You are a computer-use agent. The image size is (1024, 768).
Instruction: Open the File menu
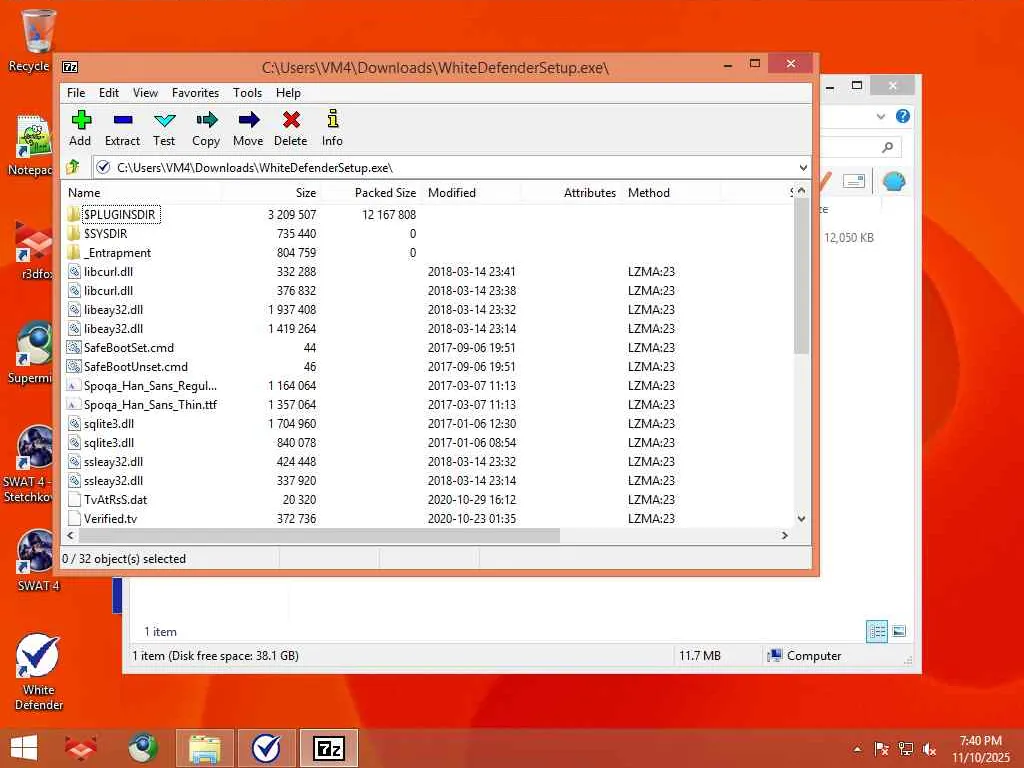click(76, 93)
